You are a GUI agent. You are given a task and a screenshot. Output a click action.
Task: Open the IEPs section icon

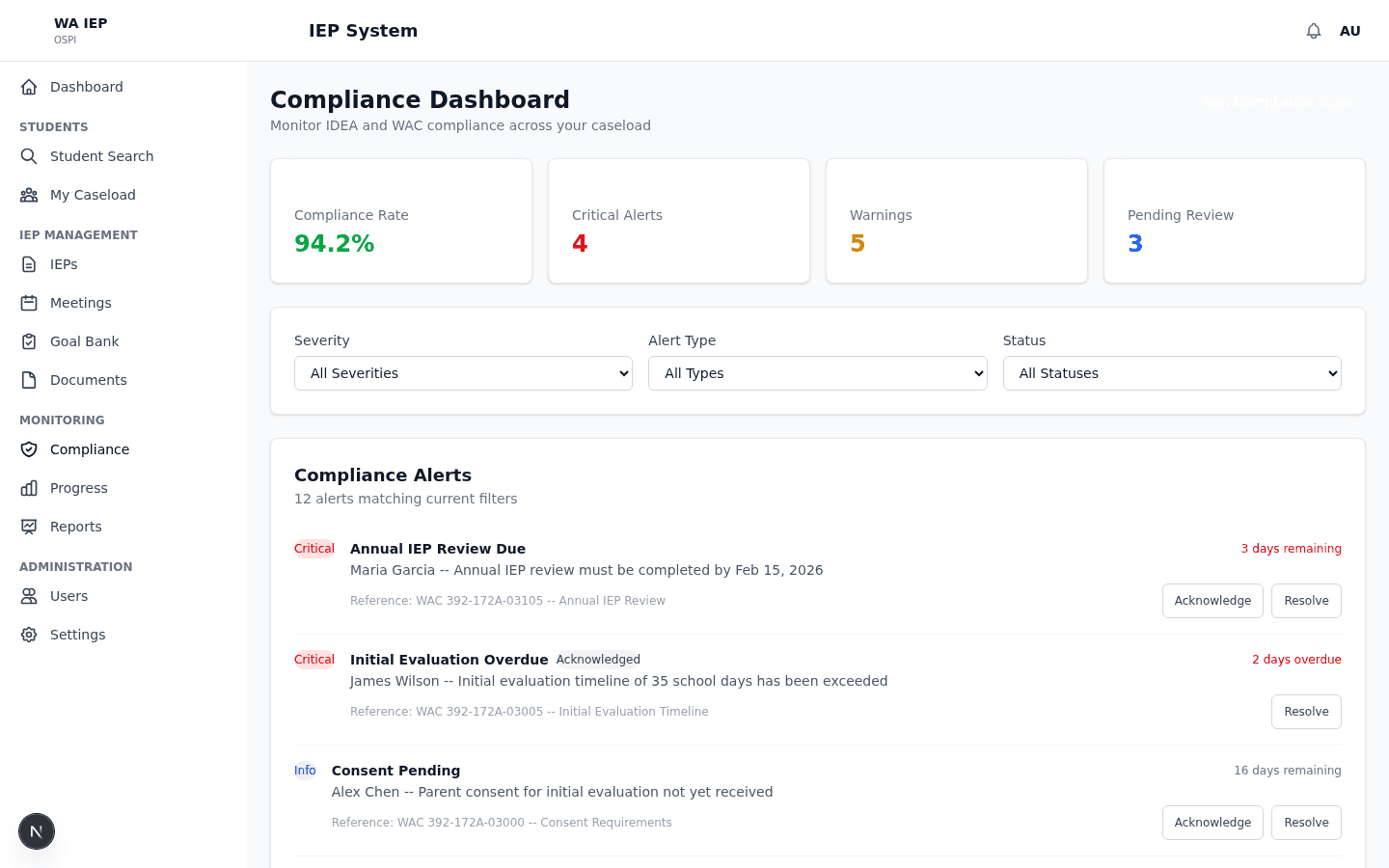29,264
